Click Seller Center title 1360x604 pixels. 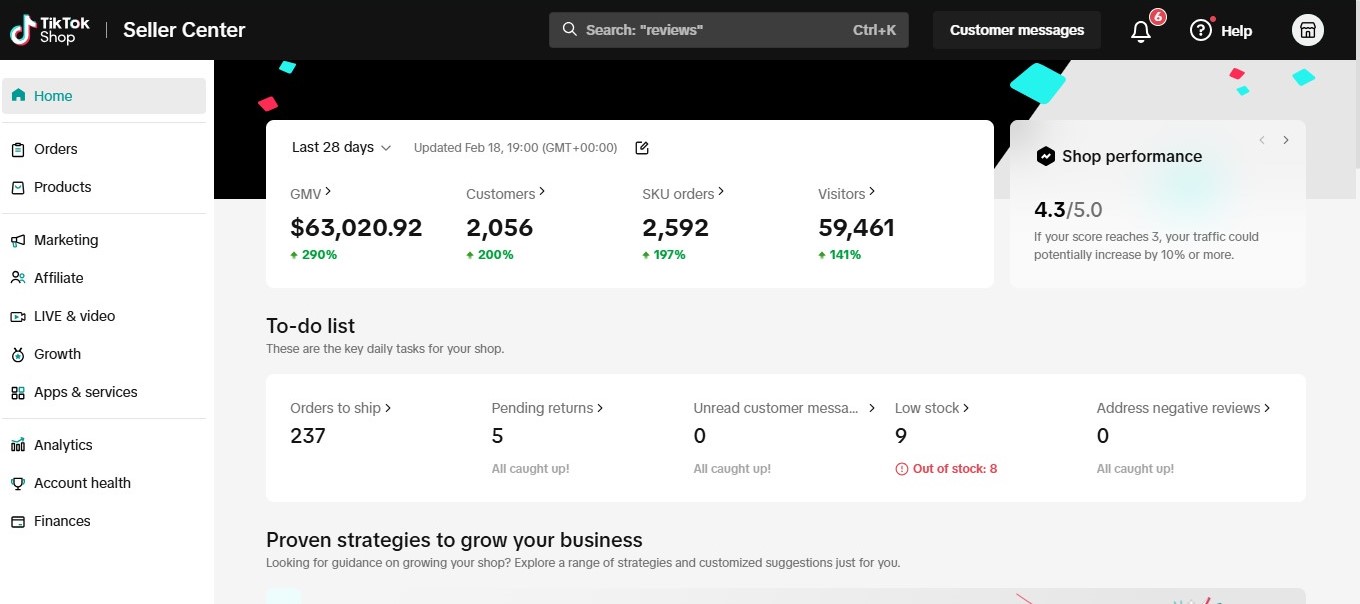184,30
